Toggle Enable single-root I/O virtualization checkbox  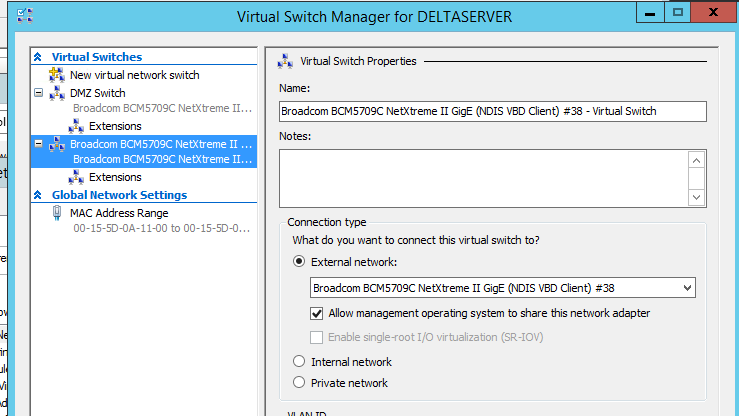[x=316, y=337]
